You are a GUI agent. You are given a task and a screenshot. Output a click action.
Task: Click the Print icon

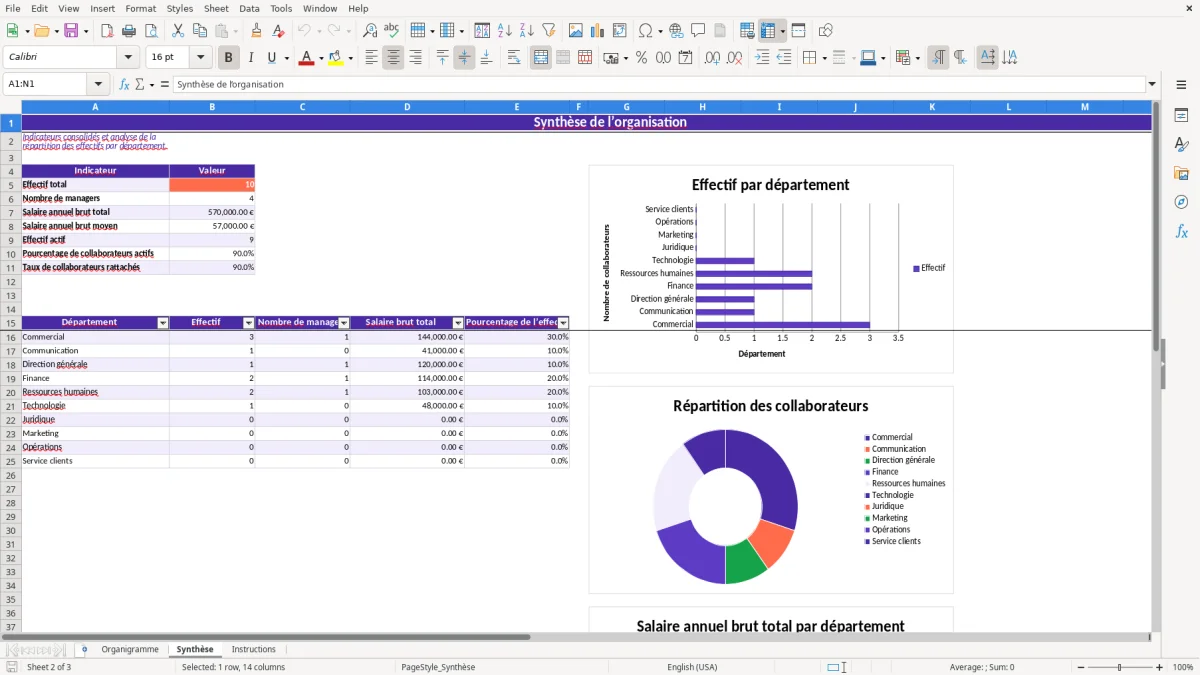click(129, 31)
